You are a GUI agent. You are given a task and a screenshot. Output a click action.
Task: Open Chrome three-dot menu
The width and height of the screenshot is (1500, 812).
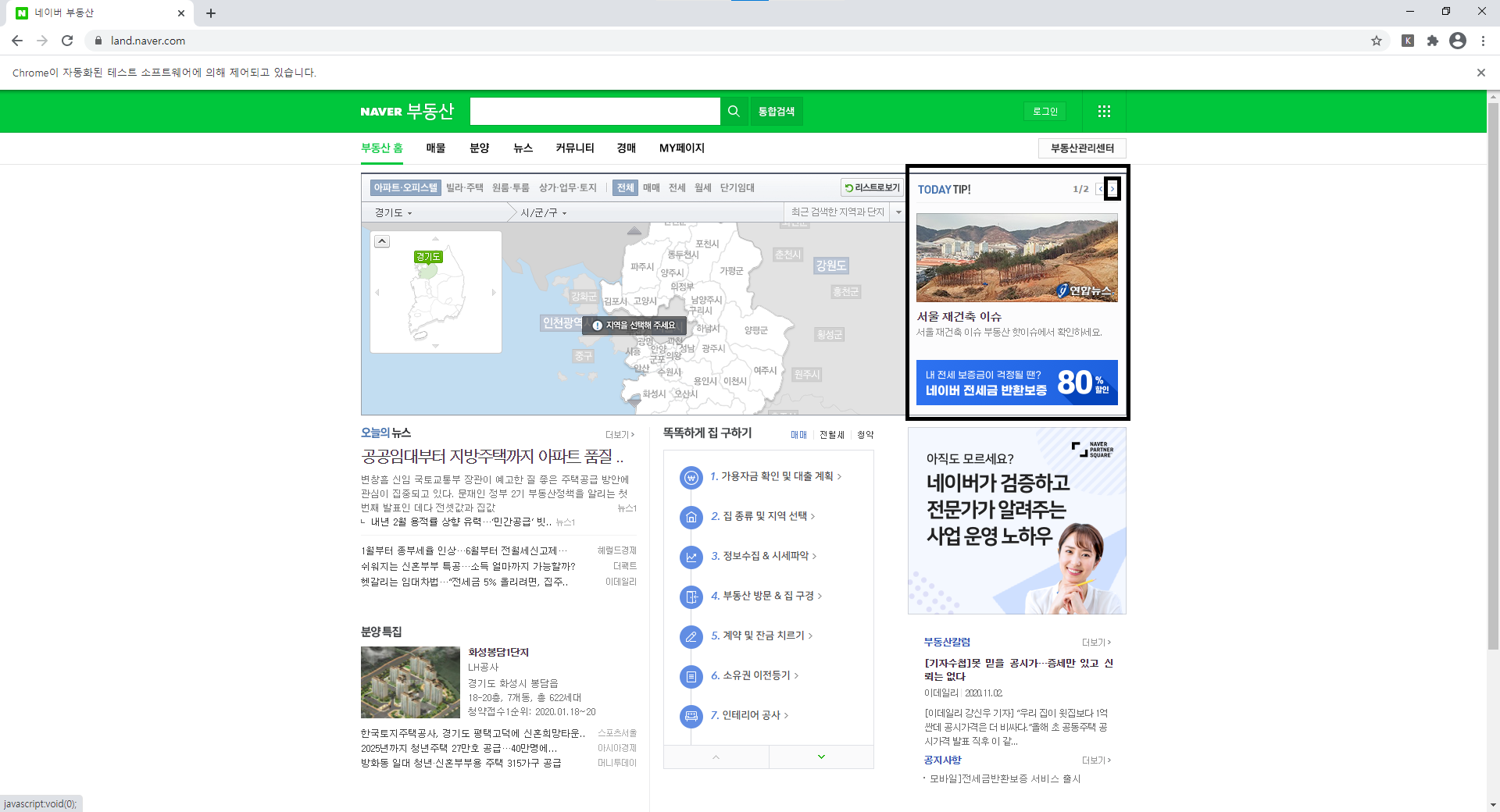coord(1483,41)
